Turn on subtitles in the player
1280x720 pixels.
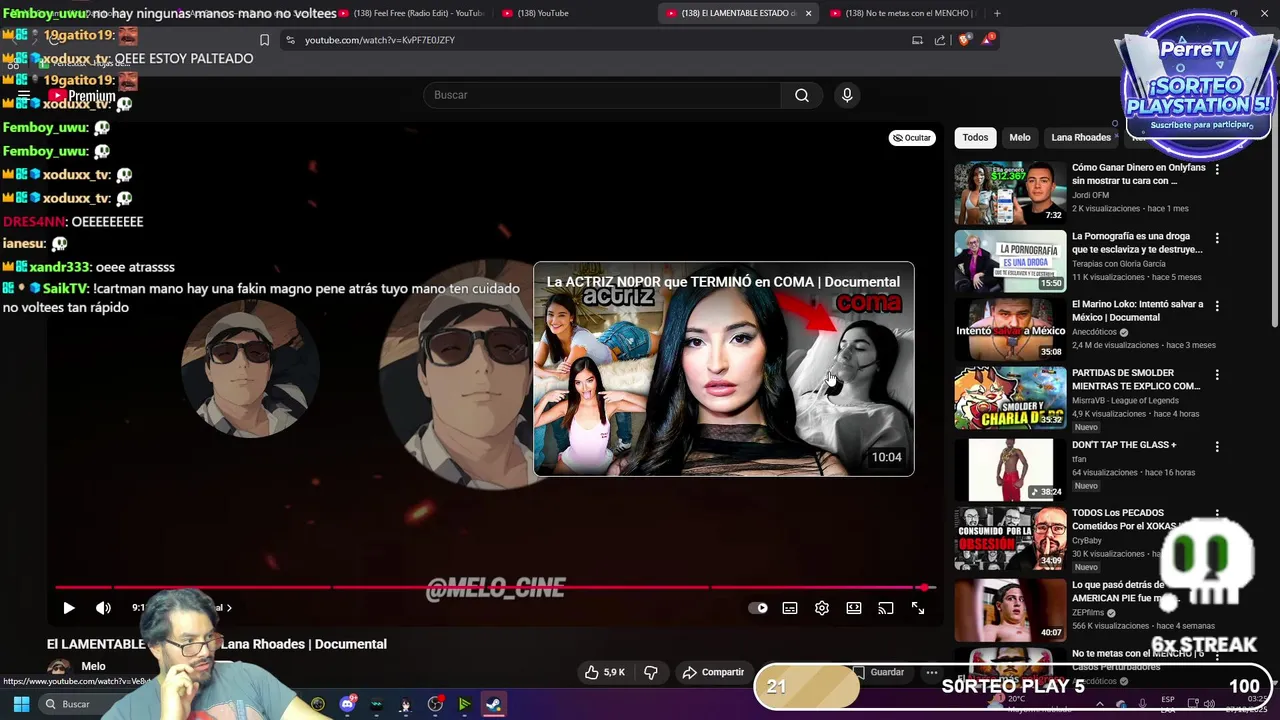click(x=790, y=608)
